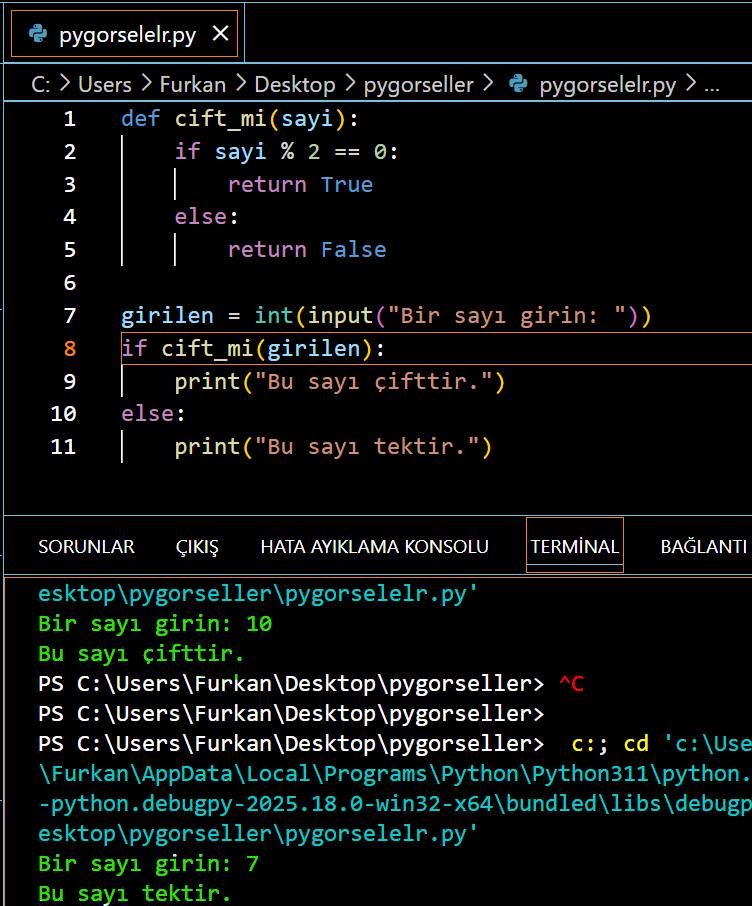752x906 pixels.
Task: Select the TERMİNAL panel tab
Action: point(575,547)
